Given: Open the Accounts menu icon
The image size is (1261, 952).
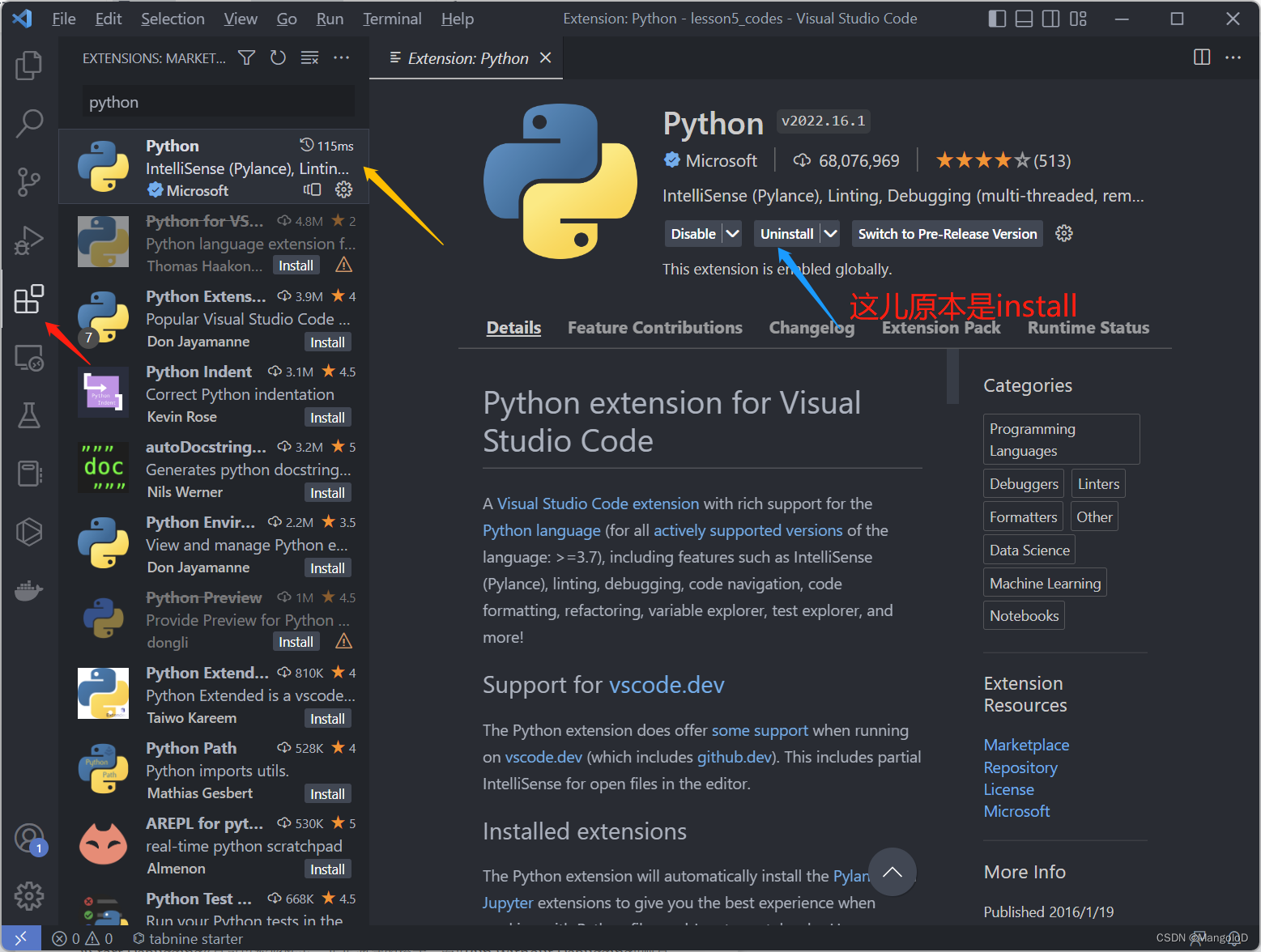Looking at the screenshot, I should [x=29, y=838].
